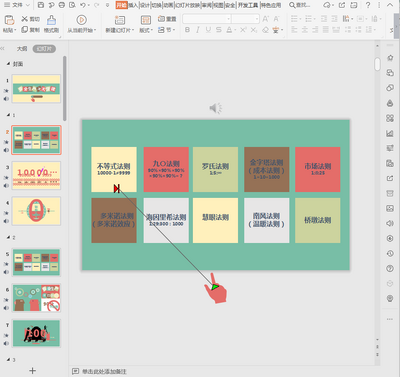Toggle align text right
Screen dimensions: 400x377
[315, 30]
